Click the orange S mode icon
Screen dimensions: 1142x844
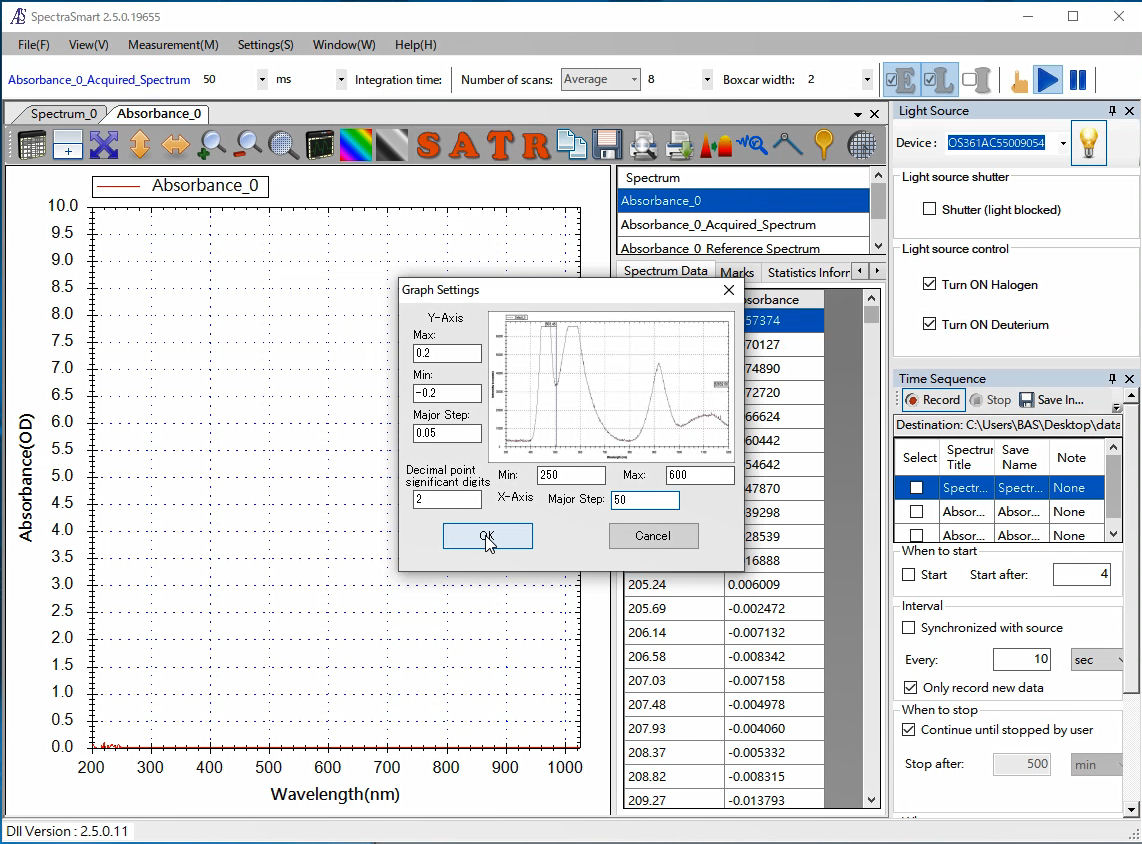click(429, 145)
